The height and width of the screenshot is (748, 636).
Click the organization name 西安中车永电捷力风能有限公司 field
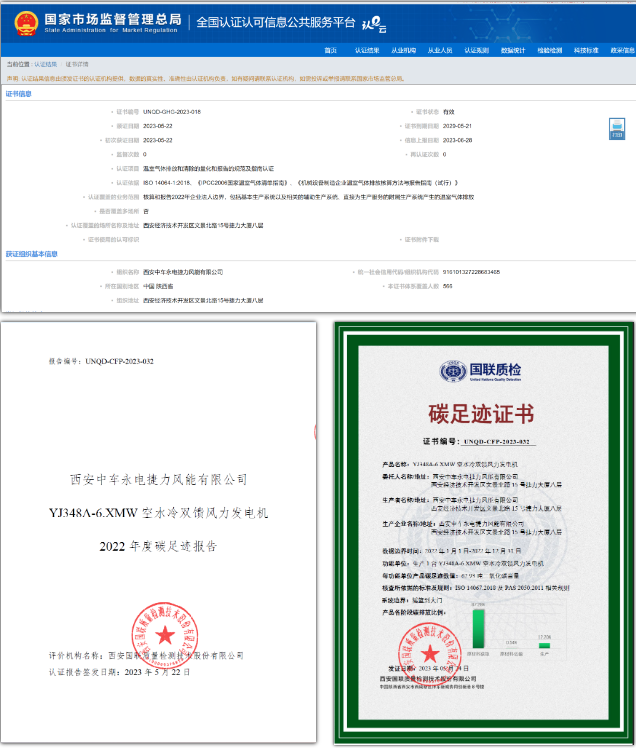point(183,272)
